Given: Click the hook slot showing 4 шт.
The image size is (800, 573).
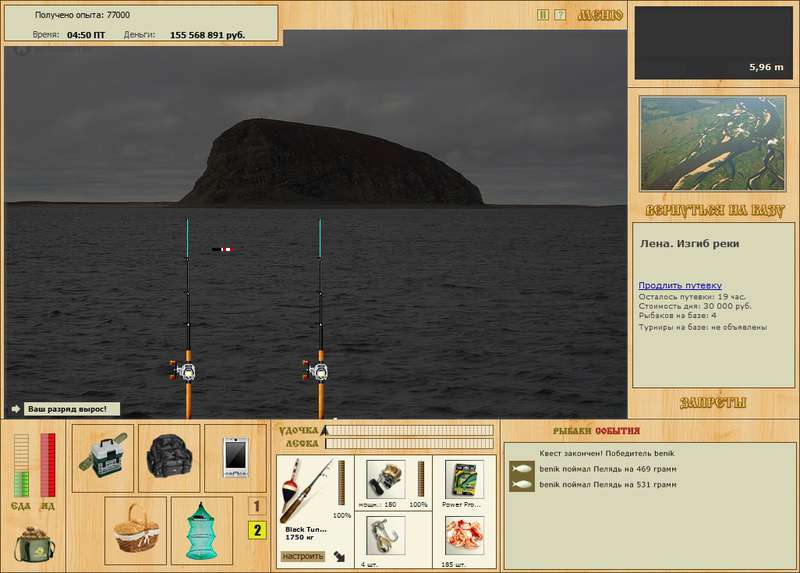Looking at the screenshot, I should pos(384,535).
